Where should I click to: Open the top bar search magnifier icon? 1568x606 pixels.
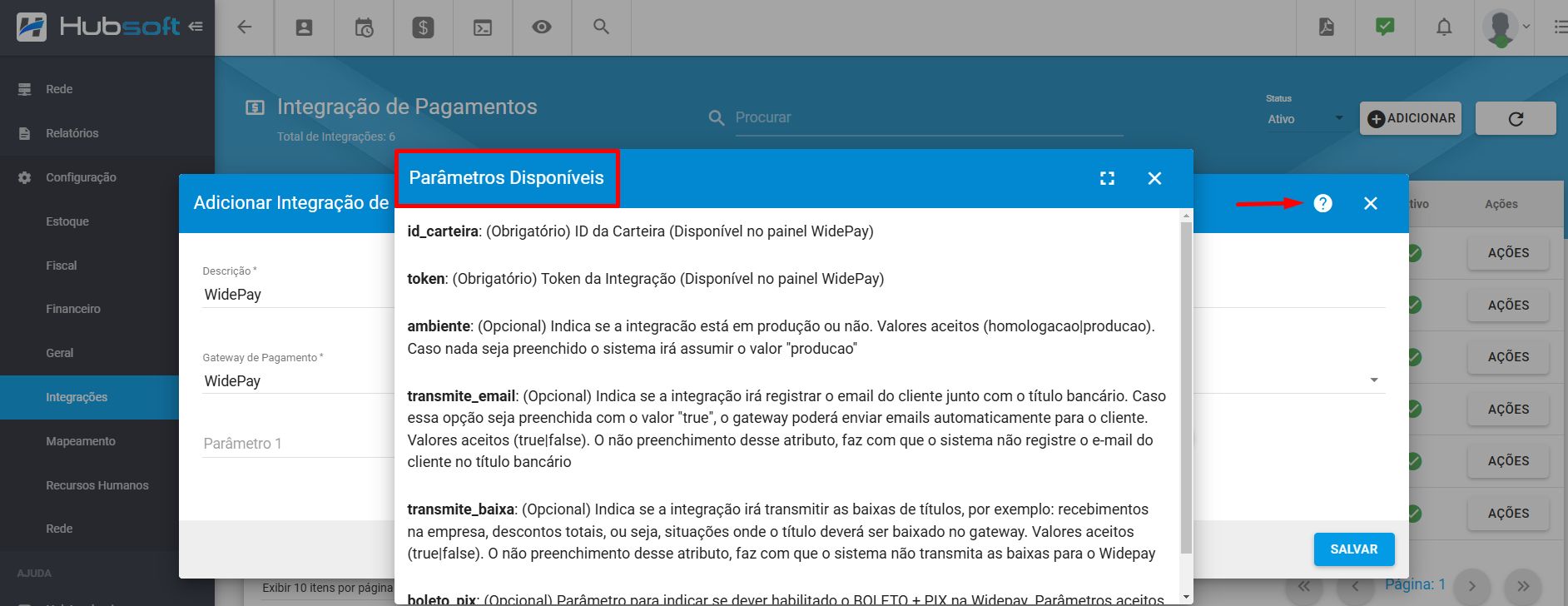click(601, 27)
